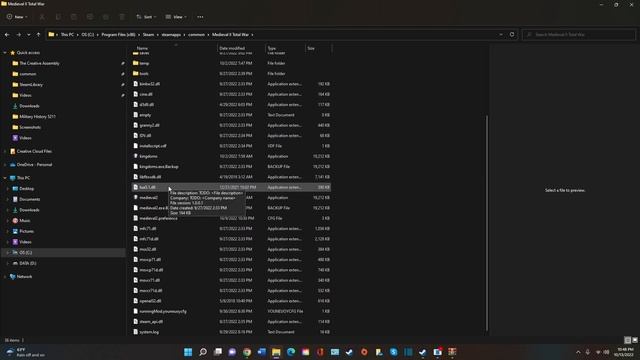Screen dimensions: 640x360
Task: Open Documents under This PC
Action: (x=29, y=199)
